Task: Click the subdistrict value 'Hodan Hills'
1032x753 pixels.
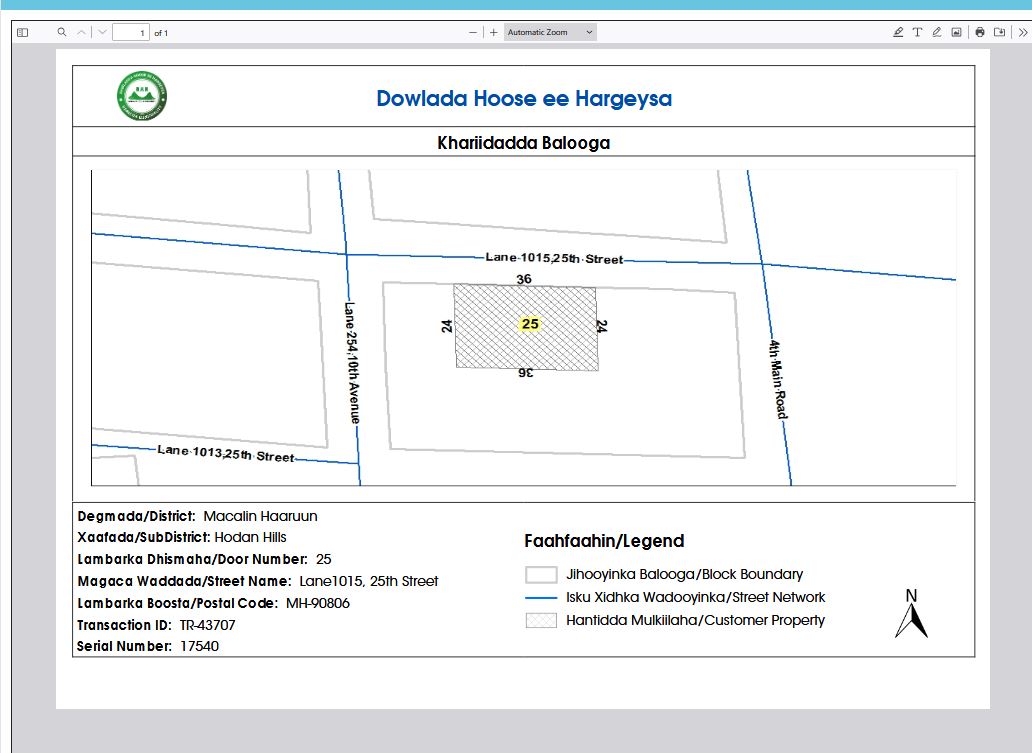Action: tap(251, 538)
